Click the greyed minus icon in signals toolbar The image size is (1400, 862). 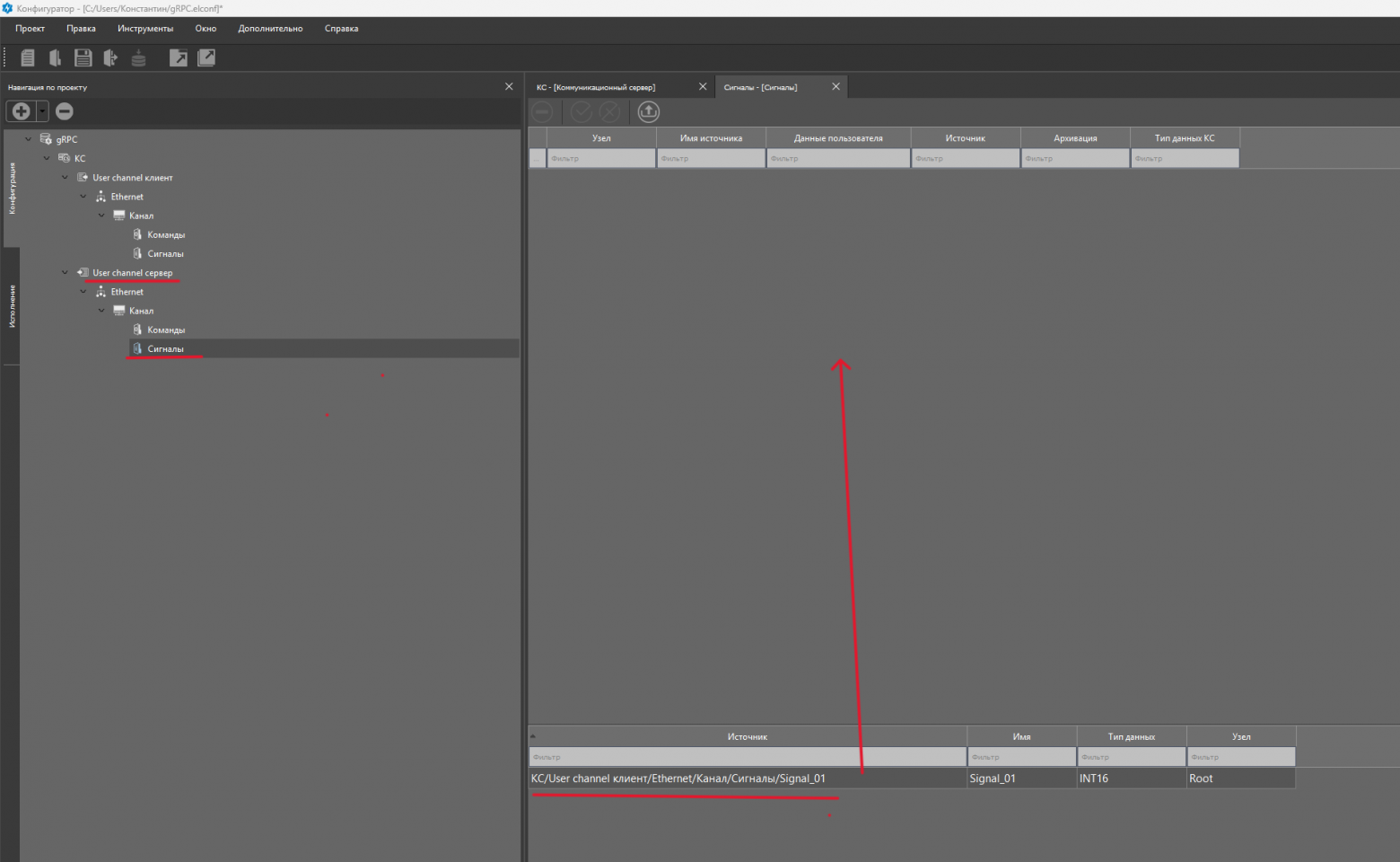click(x=542, y=111)
